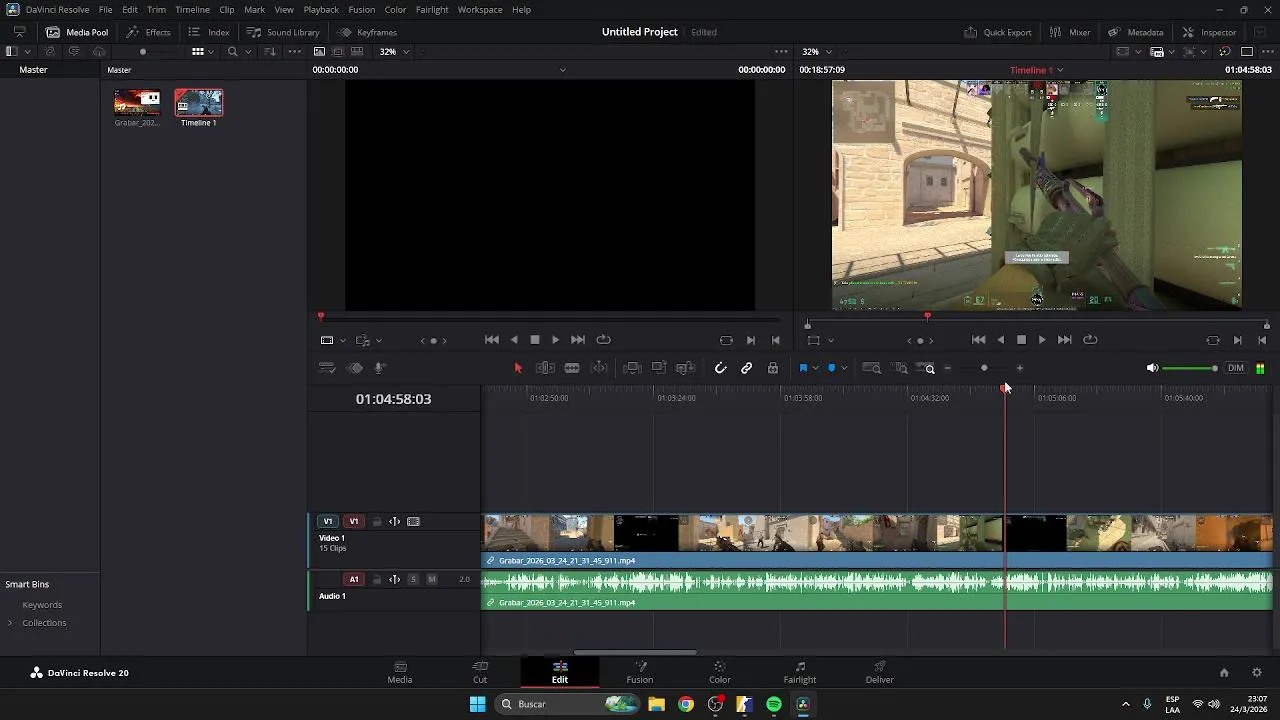Toggle Position Lock padlock icon

click(773, 368)
